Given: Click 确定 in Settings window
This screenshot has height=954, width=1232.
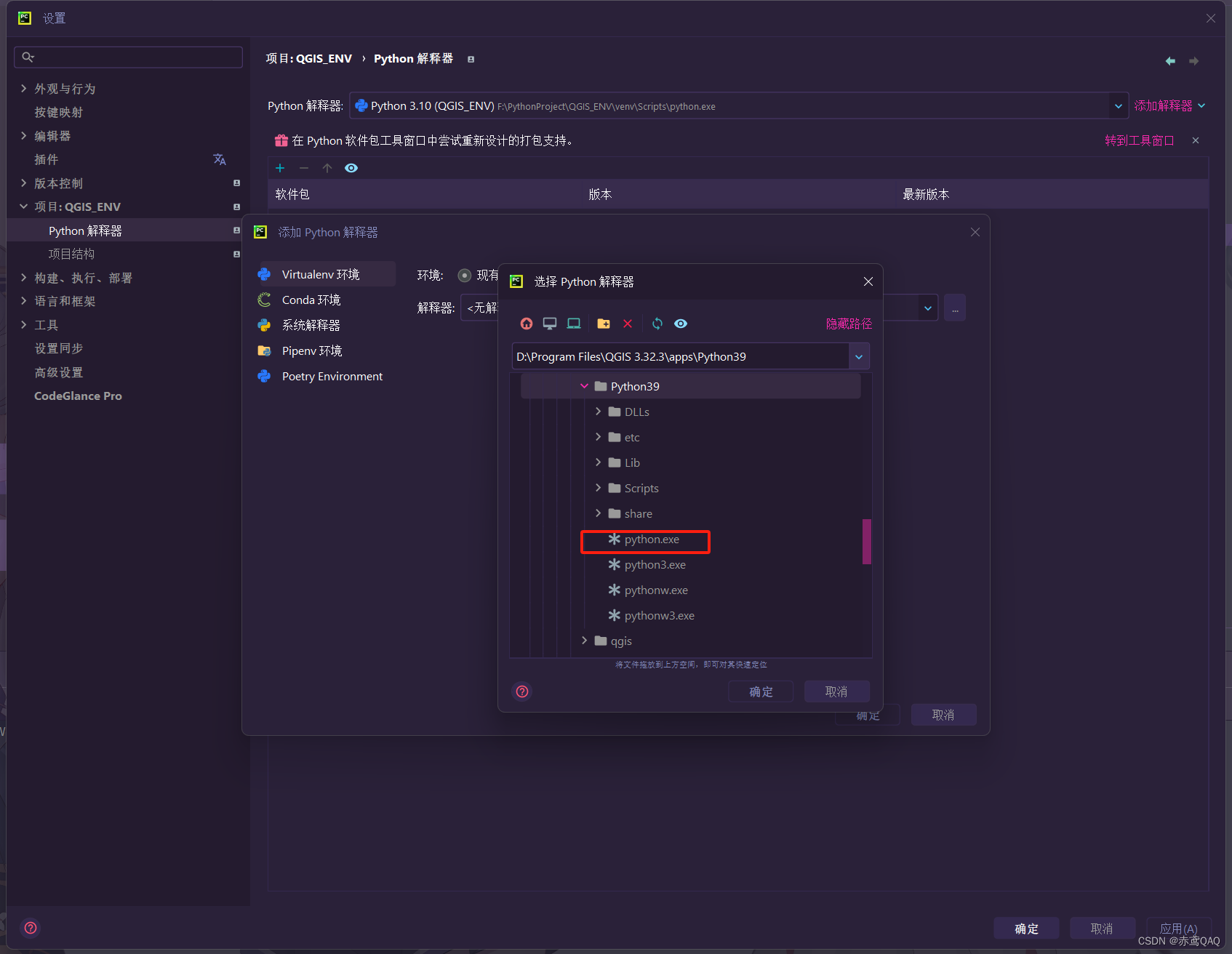Looking at the screenshot, I should tap(1026, 929).
